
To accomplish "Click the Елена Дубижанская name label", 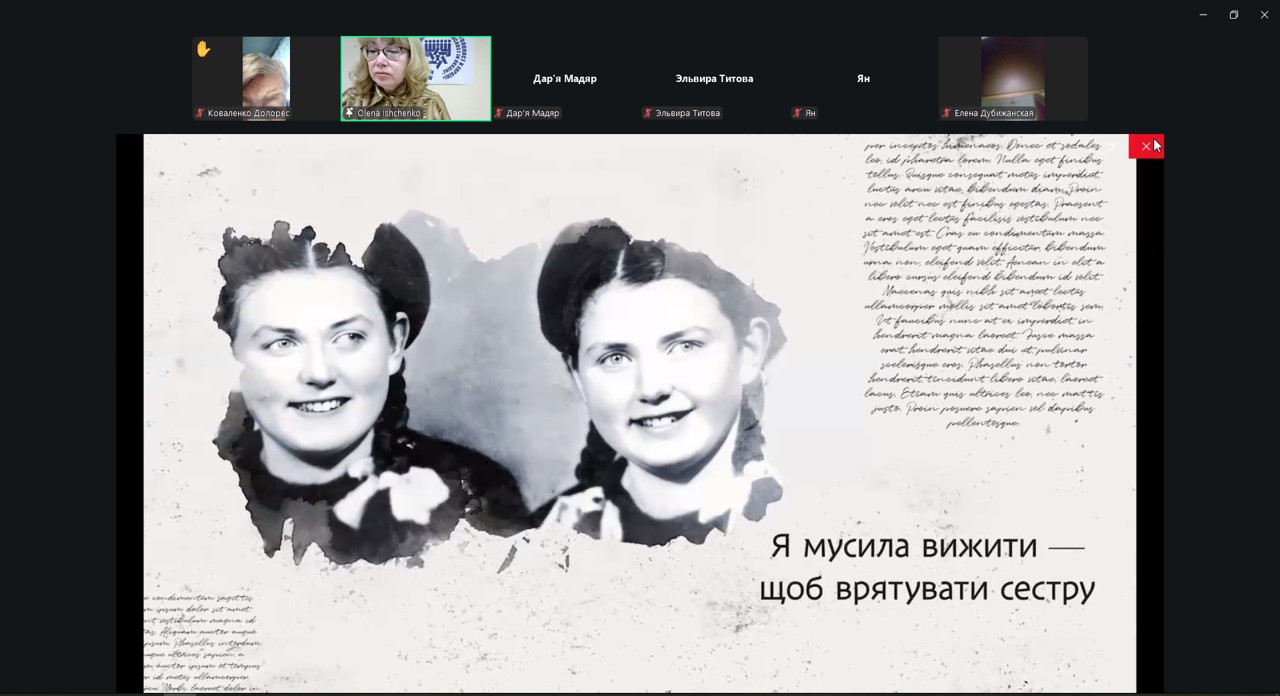I will pyautogui.click(x=993, y=113).
